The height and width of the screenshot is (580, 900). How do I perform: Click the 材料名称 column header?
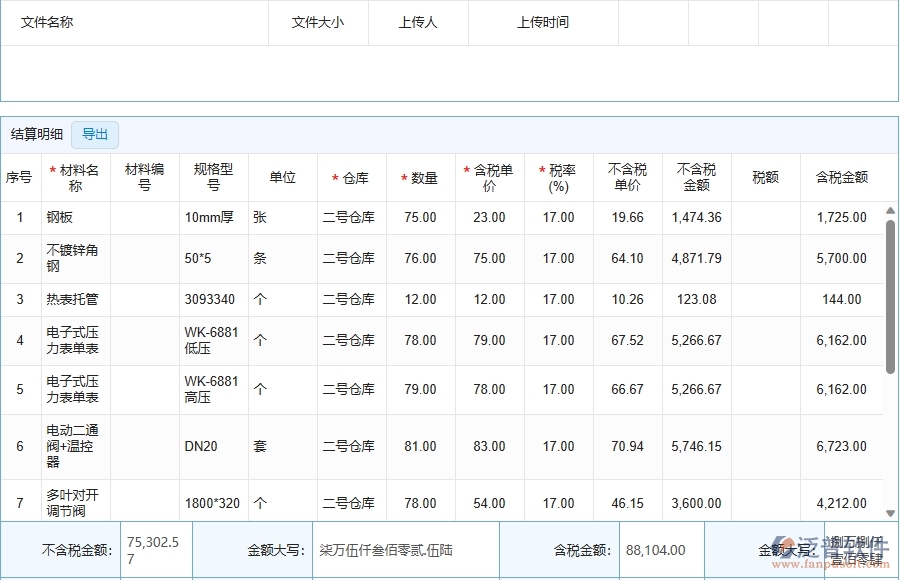[74, 177]
